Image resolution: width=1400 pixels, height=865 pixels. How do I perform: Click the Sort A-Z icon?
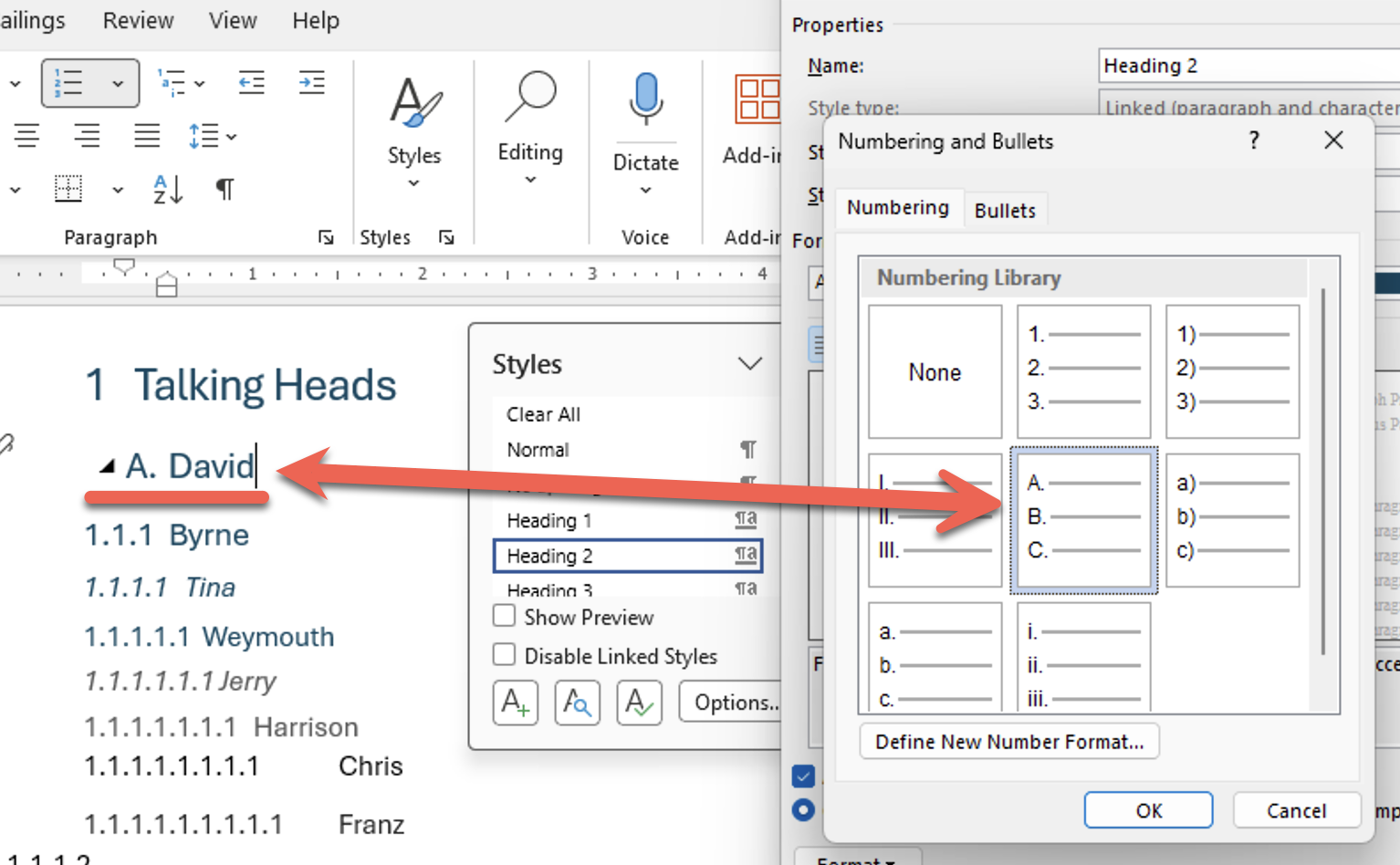pos(168,189)
